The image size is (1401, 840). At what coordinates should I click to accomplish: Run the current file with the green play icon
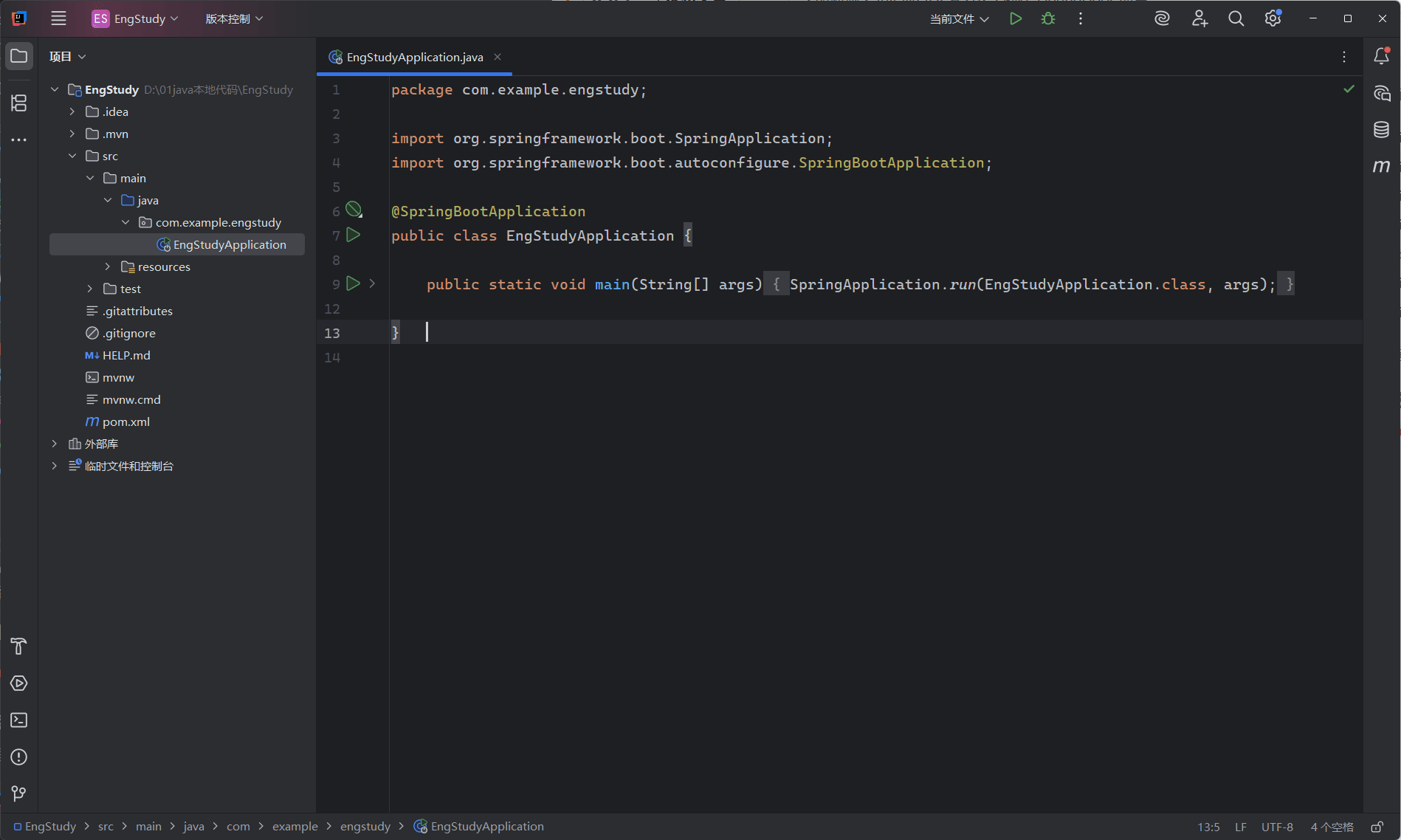coord(1016,18)
